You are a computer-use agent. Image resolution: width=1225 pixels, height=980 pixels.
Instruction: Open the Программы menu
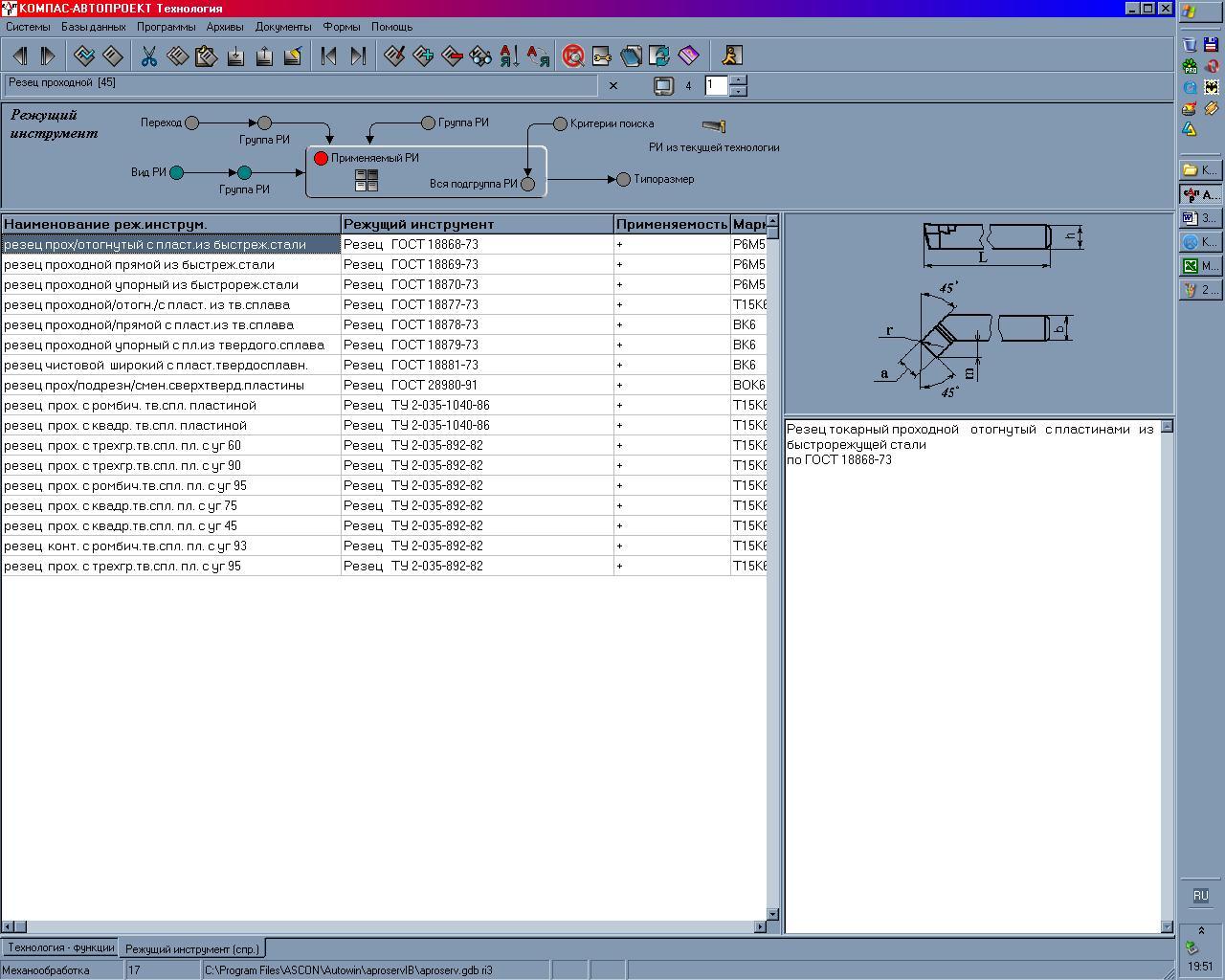point(166,27)
